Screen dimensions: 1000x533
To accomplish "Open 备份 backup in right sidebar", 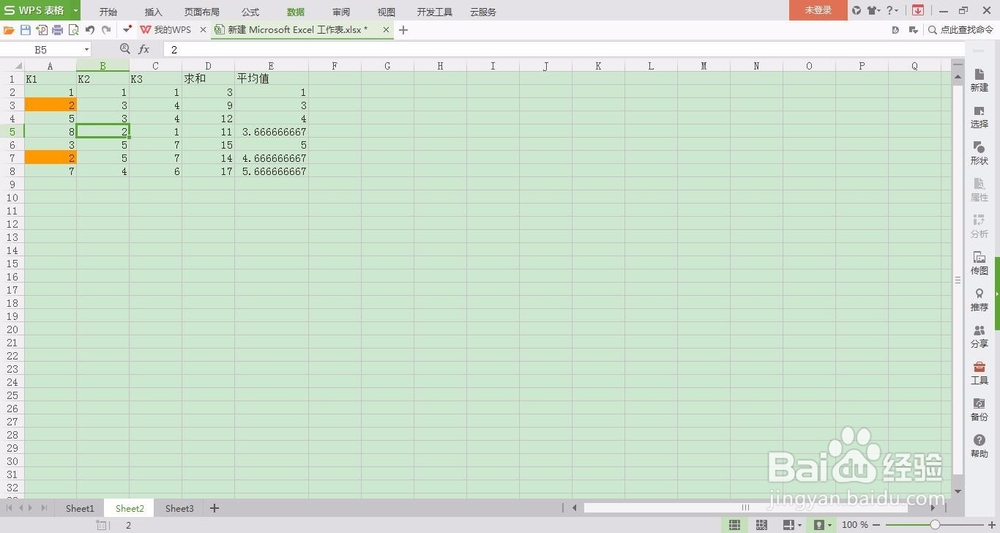I will tap(979, 410).
